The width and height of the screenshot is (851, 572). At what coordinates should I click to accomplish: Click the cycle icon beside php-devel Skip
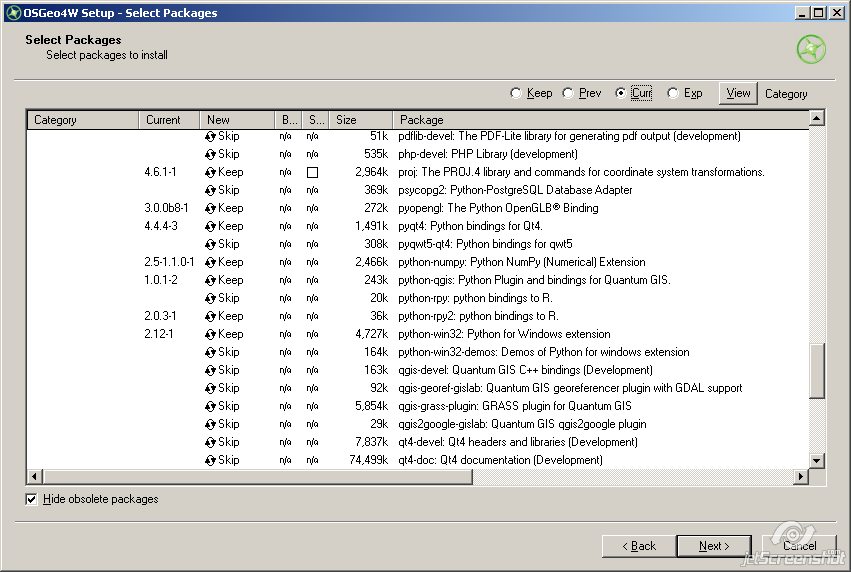(211, 155)
